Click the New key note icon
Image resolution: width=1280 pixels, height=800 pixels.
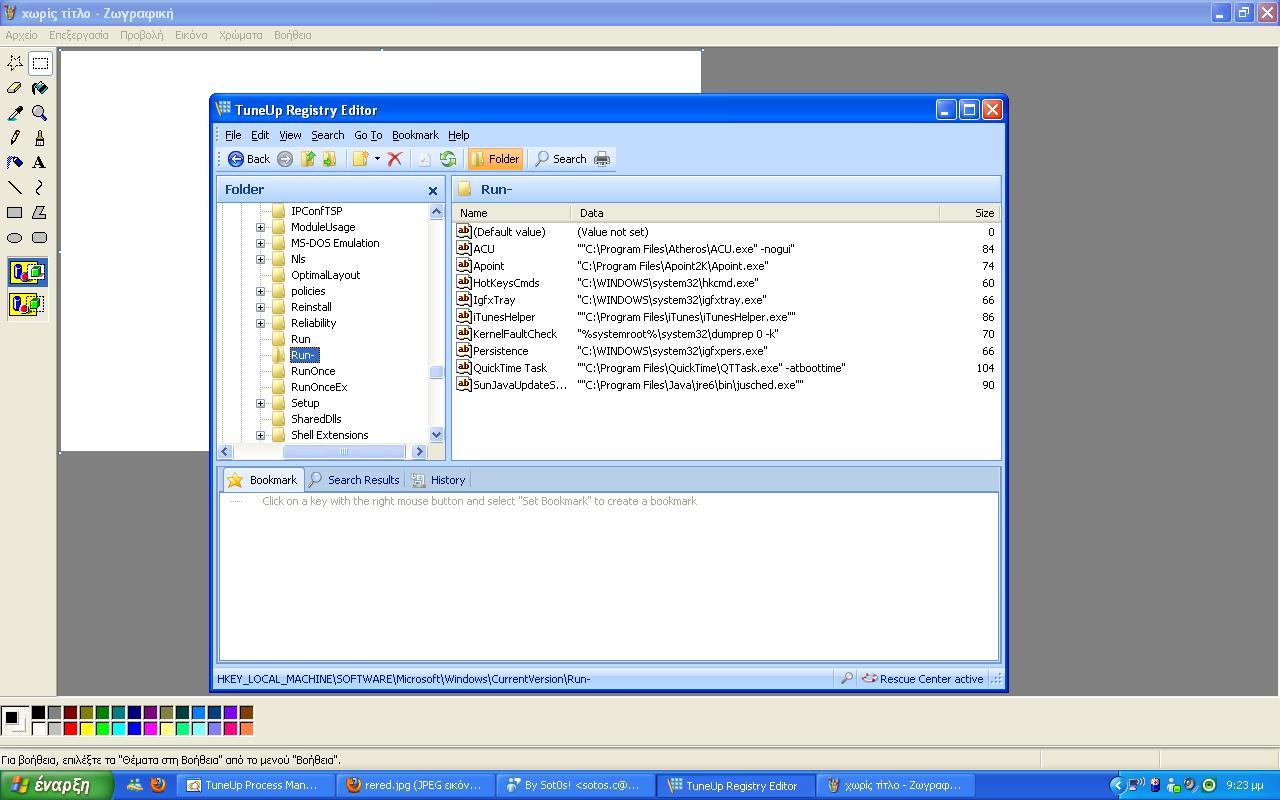point(360,159)
